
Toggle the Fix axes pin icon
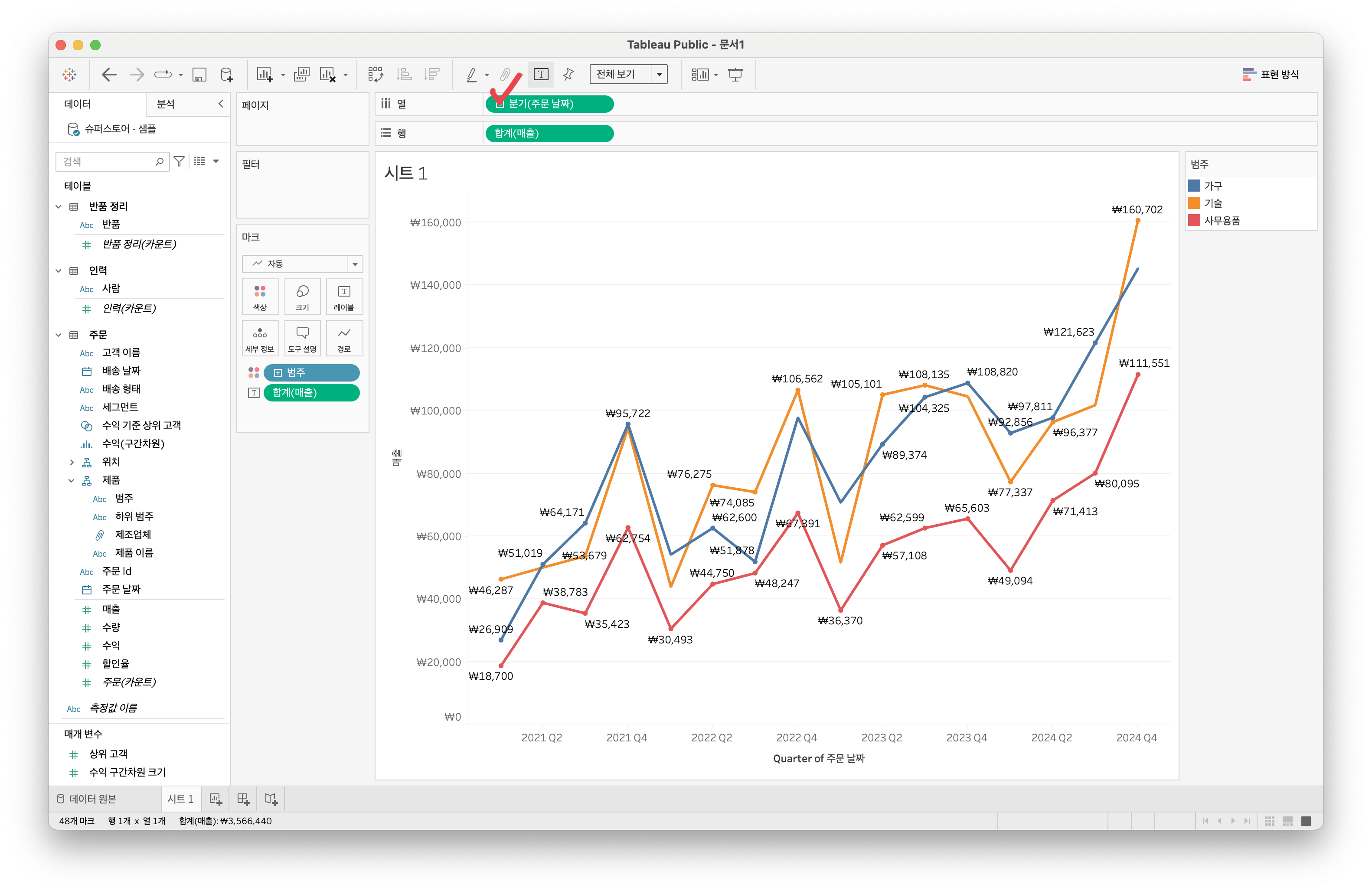pyautogui.click(x=568, y=75)
